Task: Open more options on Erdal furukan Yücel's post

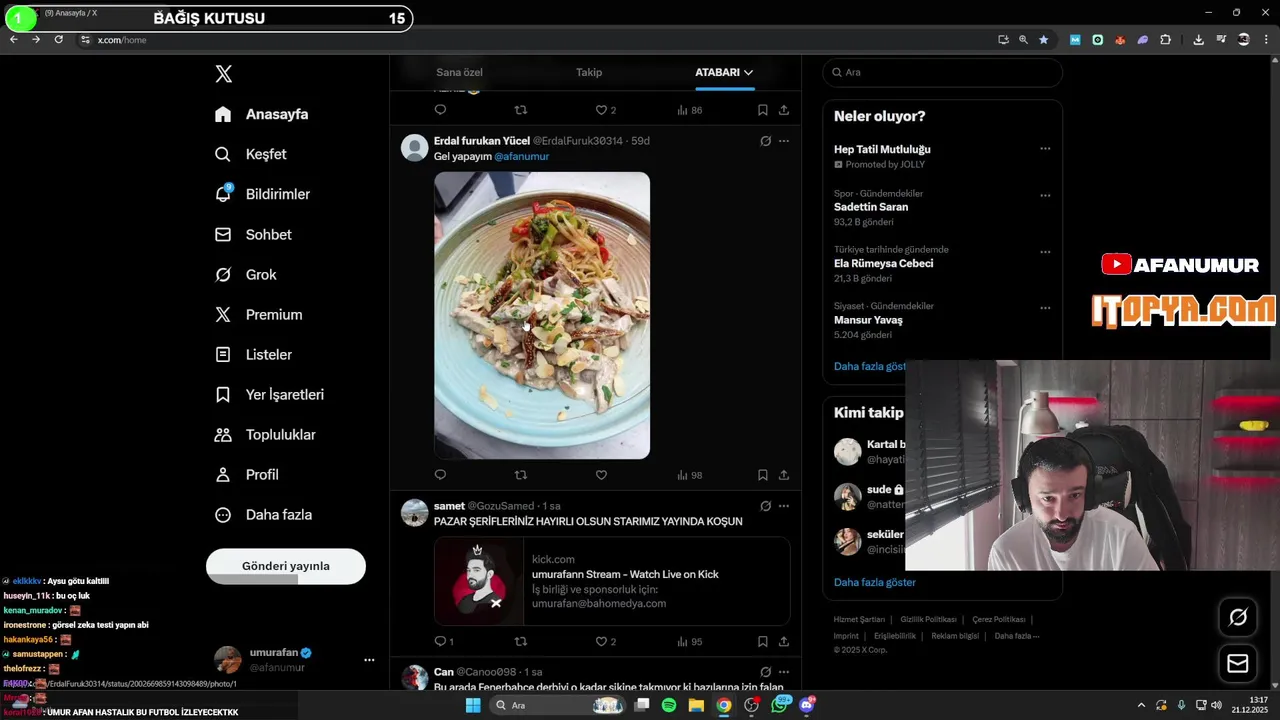Action: click(x=784, y=141)
